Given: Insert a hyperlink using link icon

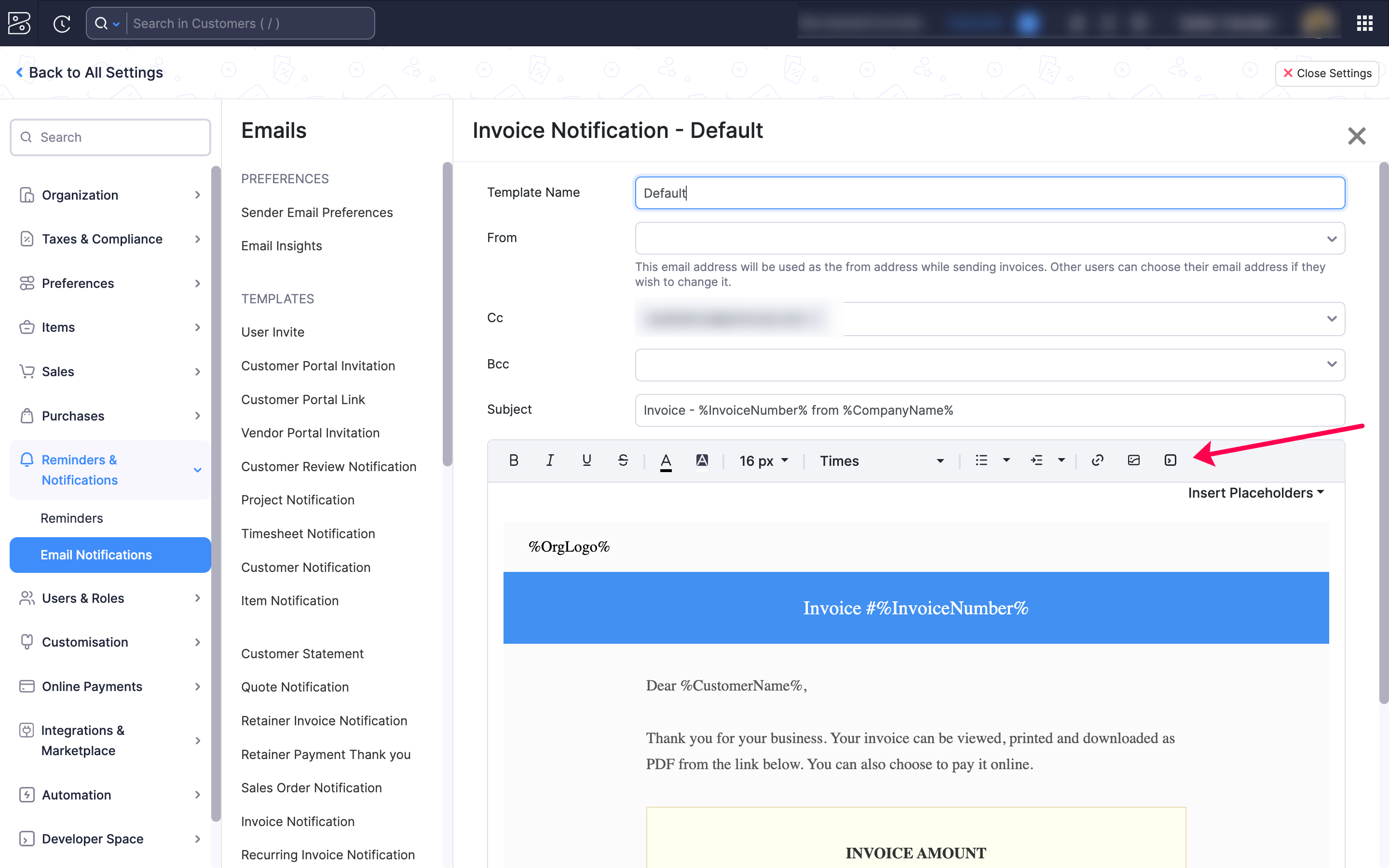Looking at the screenshot, I should click(1097, 461).
